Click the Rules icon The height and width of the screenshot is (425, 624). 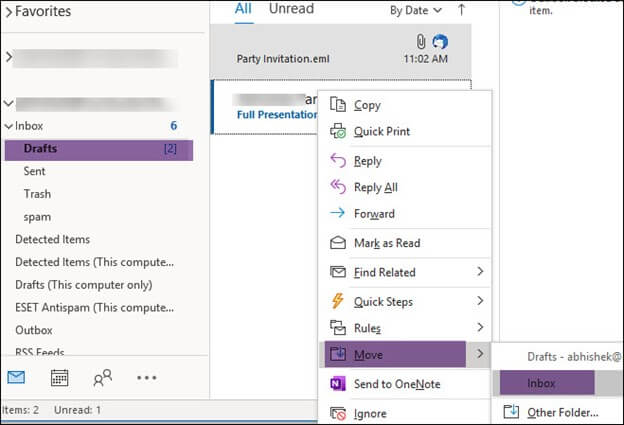point(338,328)
